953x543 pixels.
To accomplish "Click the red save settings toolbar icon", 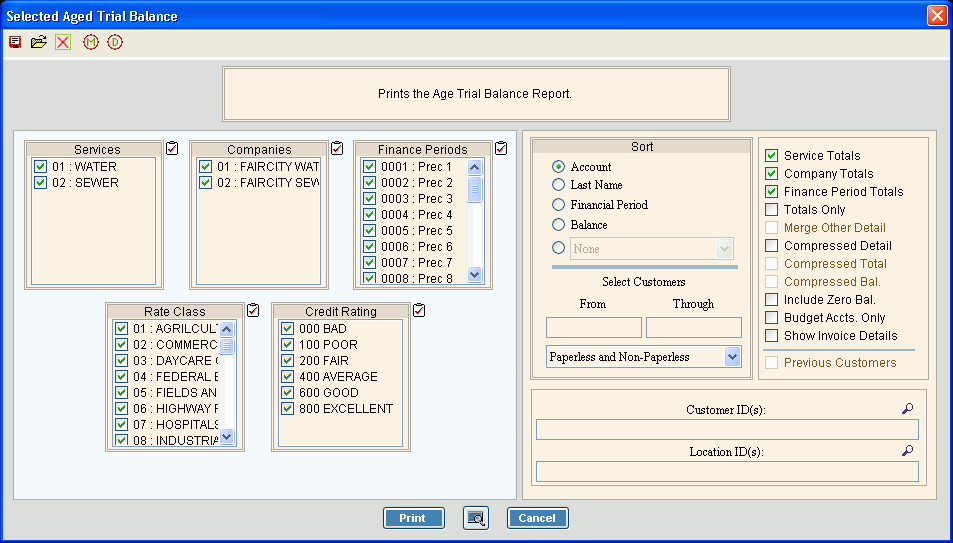I will (15, 42).
